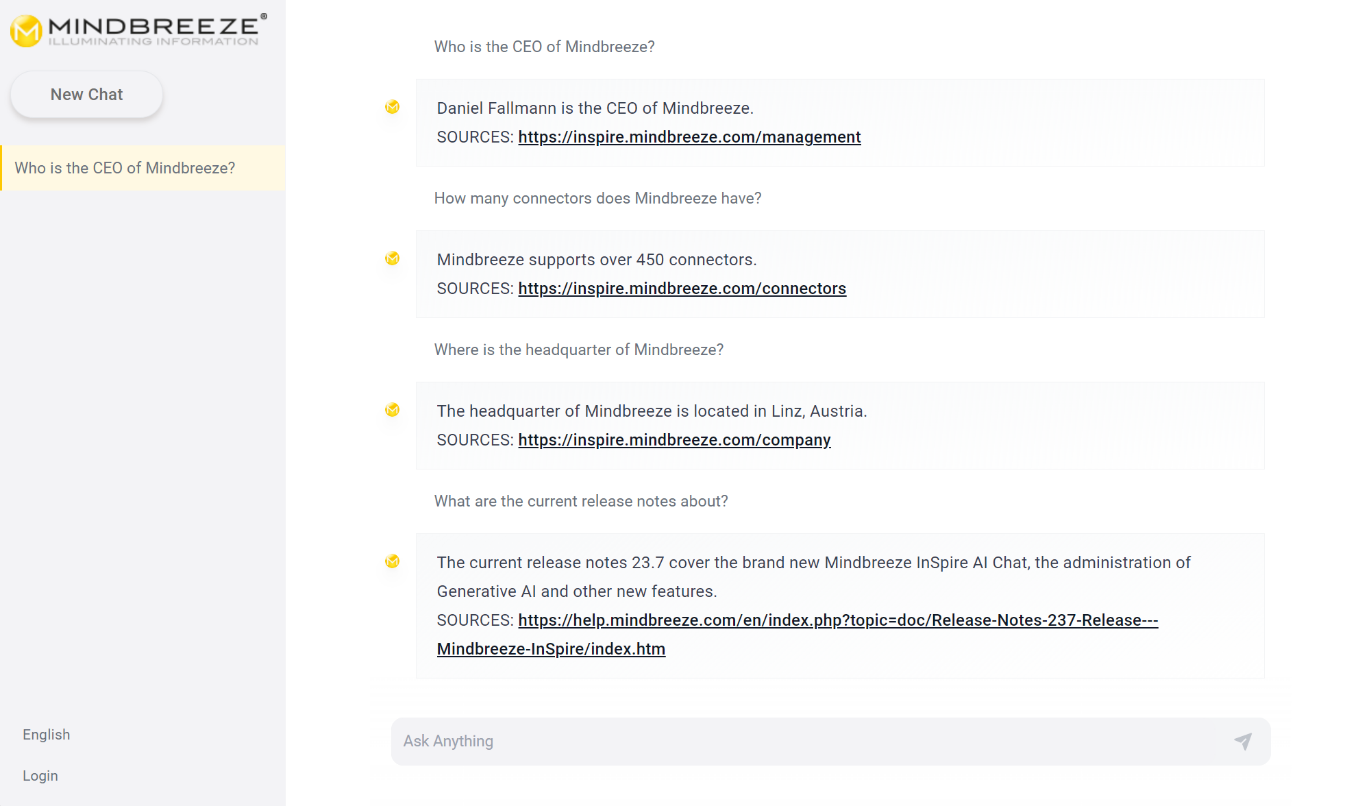Click question 'How many connectors does Mindbreeze have?'
This screenshot has height=806, width=1360.
tap(598, 199)
